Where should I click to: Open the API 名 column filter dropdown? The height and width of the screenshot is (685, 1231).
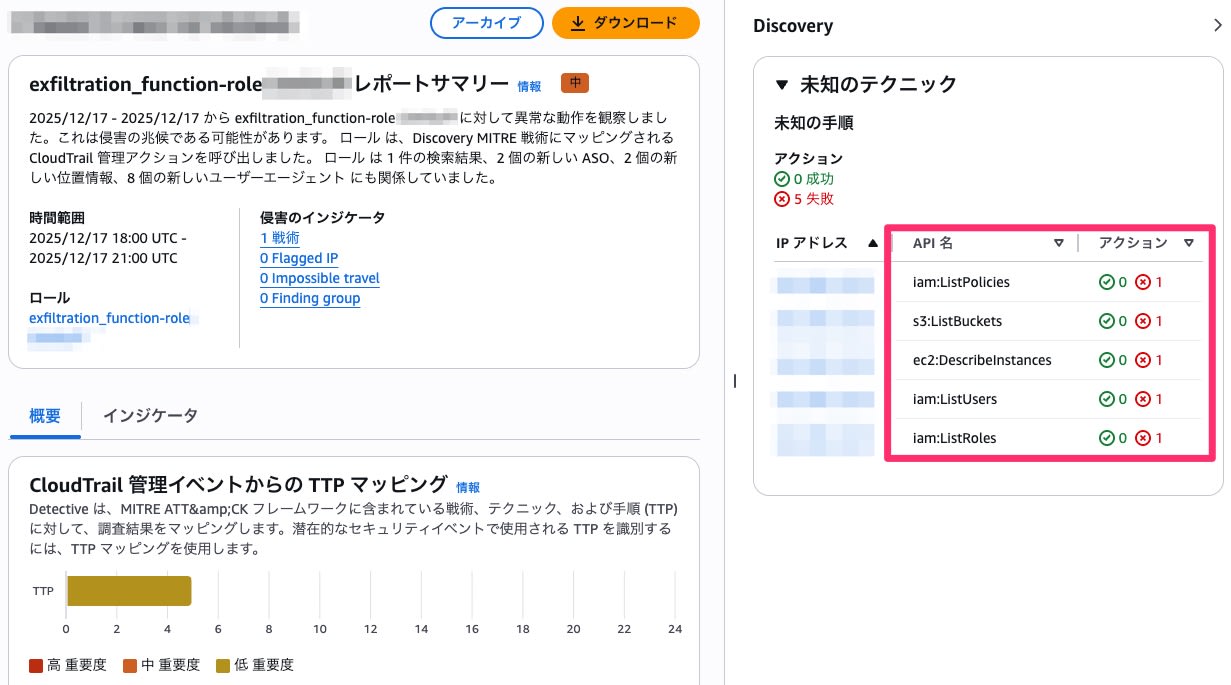tap(1058, 243)
